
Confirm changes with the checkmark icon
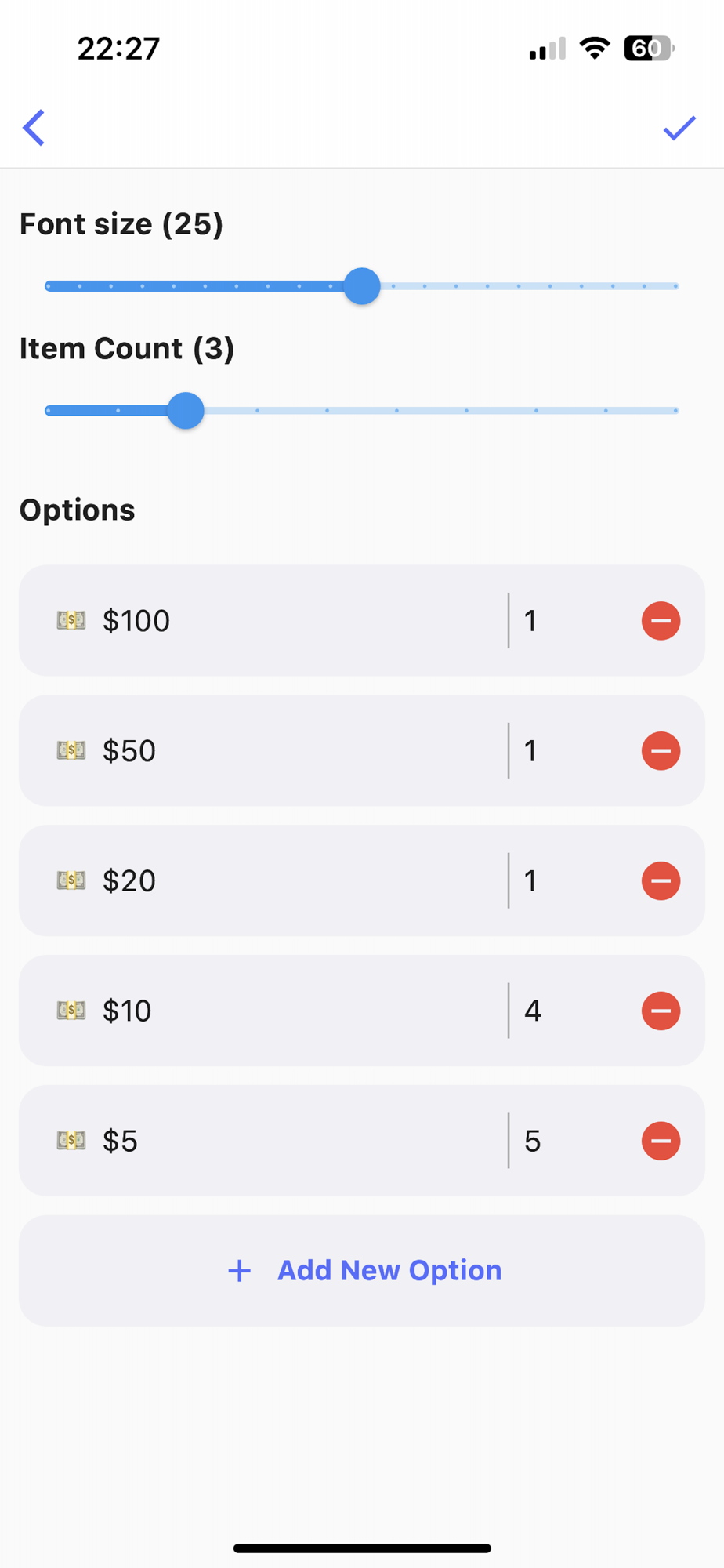click(679, 128)
